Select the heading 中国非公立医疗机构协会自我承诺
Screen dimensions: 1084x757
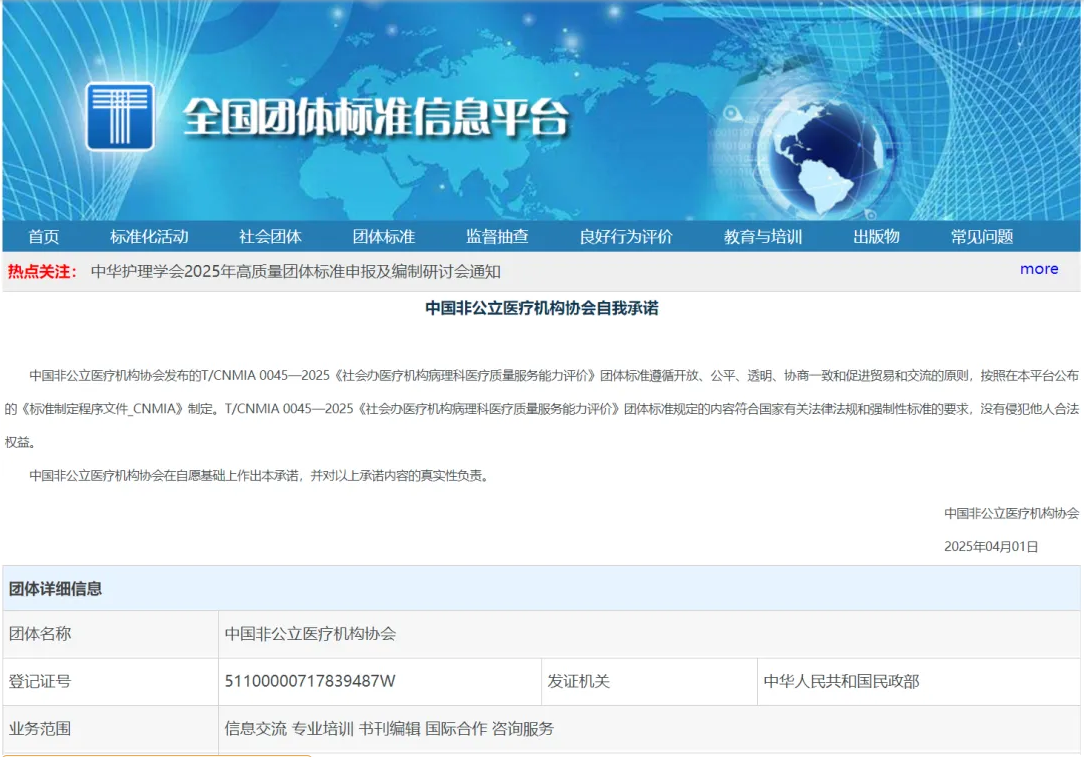coord(542,308)
